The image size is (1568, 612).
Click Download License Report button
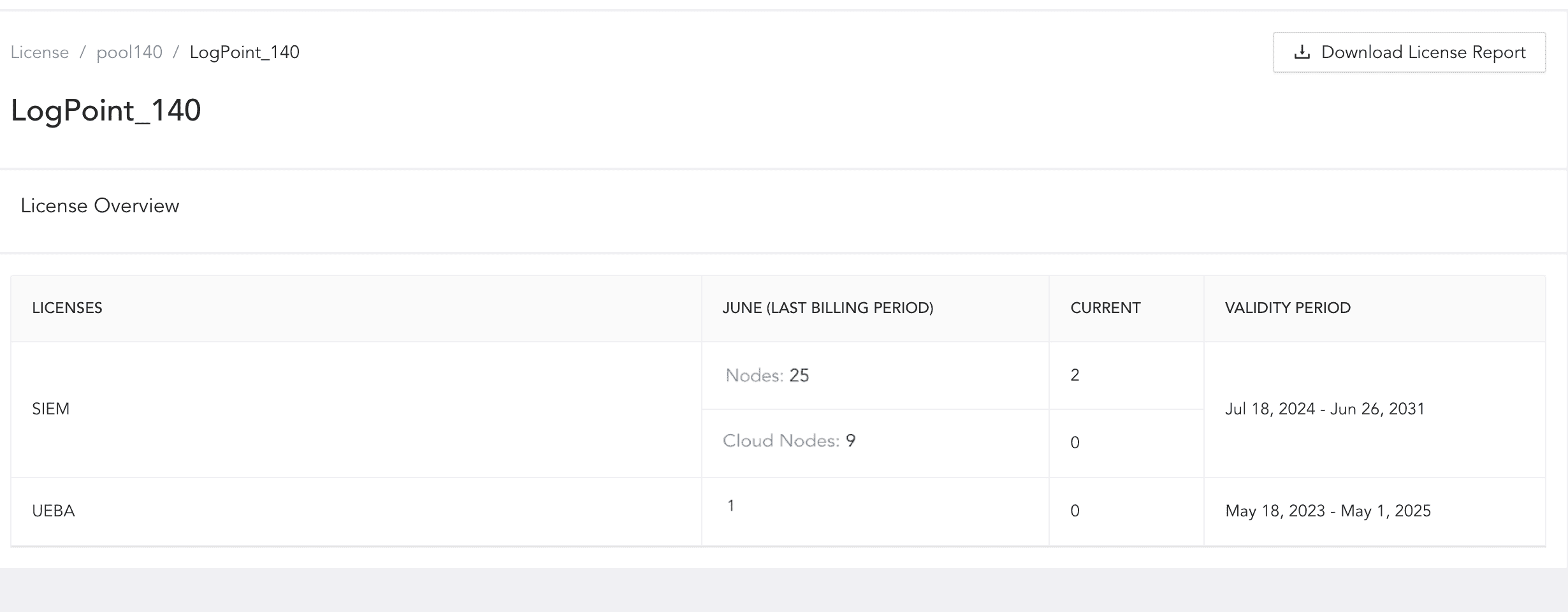coord(1409,52)
